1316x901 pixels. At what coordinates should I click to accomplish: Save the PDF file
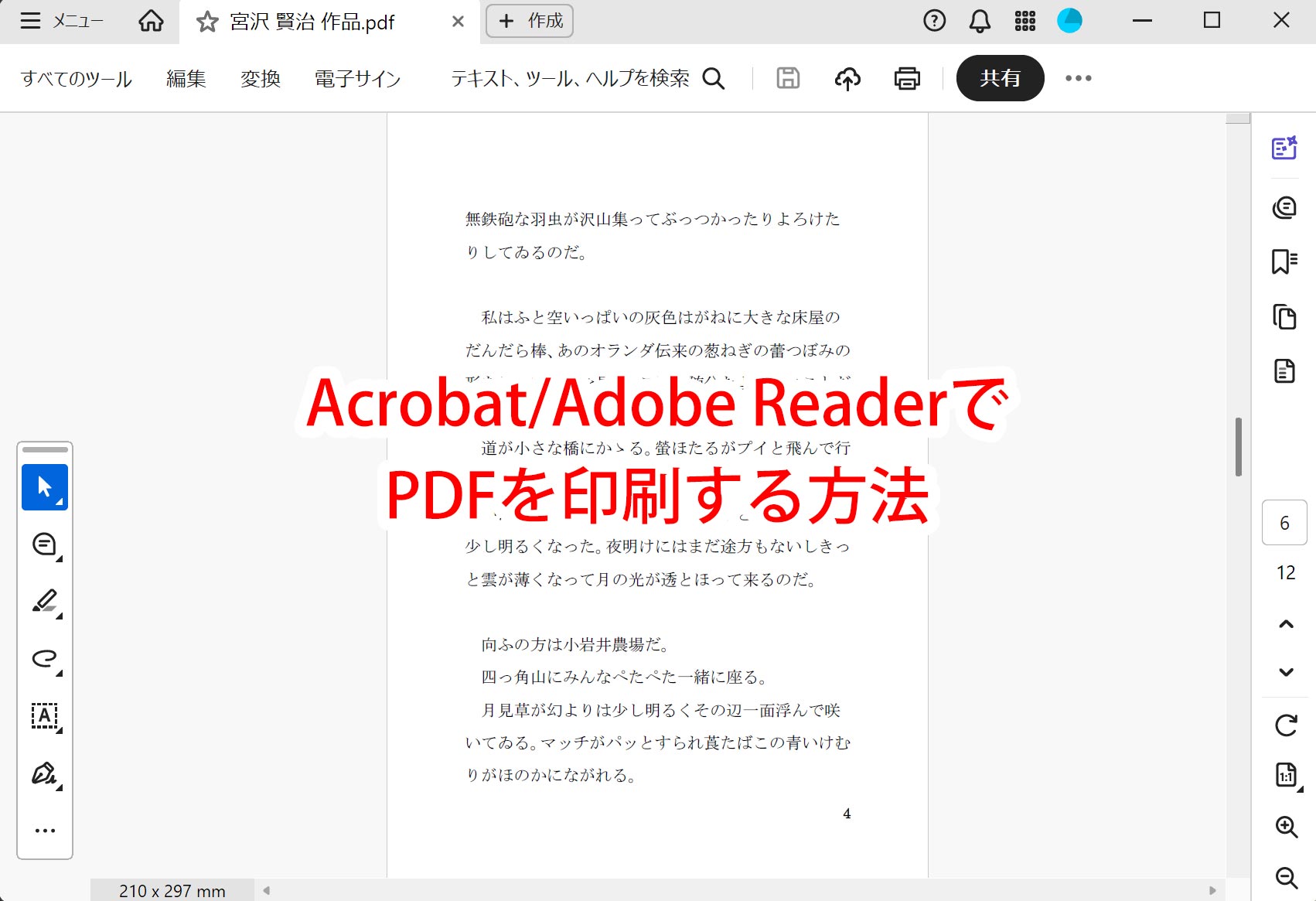pyautogui.click(x=787, y=78)
